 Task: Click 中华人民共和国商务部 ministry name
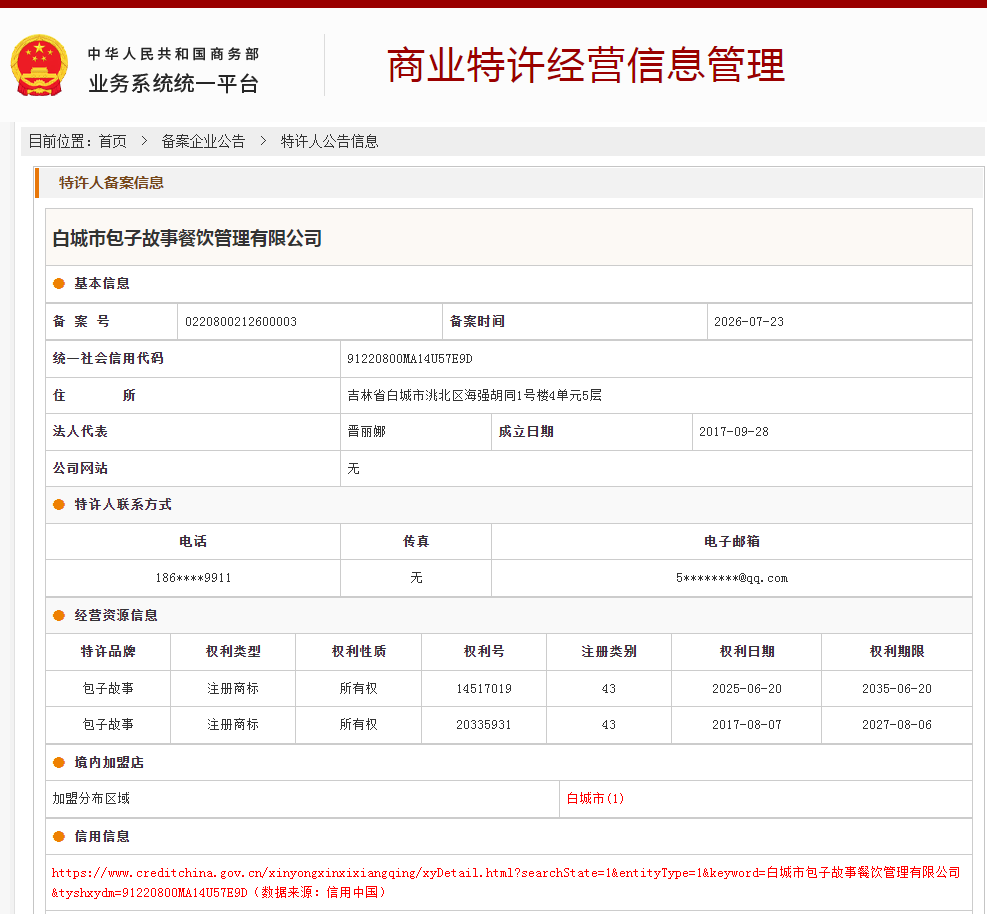[x=173, y=54]
